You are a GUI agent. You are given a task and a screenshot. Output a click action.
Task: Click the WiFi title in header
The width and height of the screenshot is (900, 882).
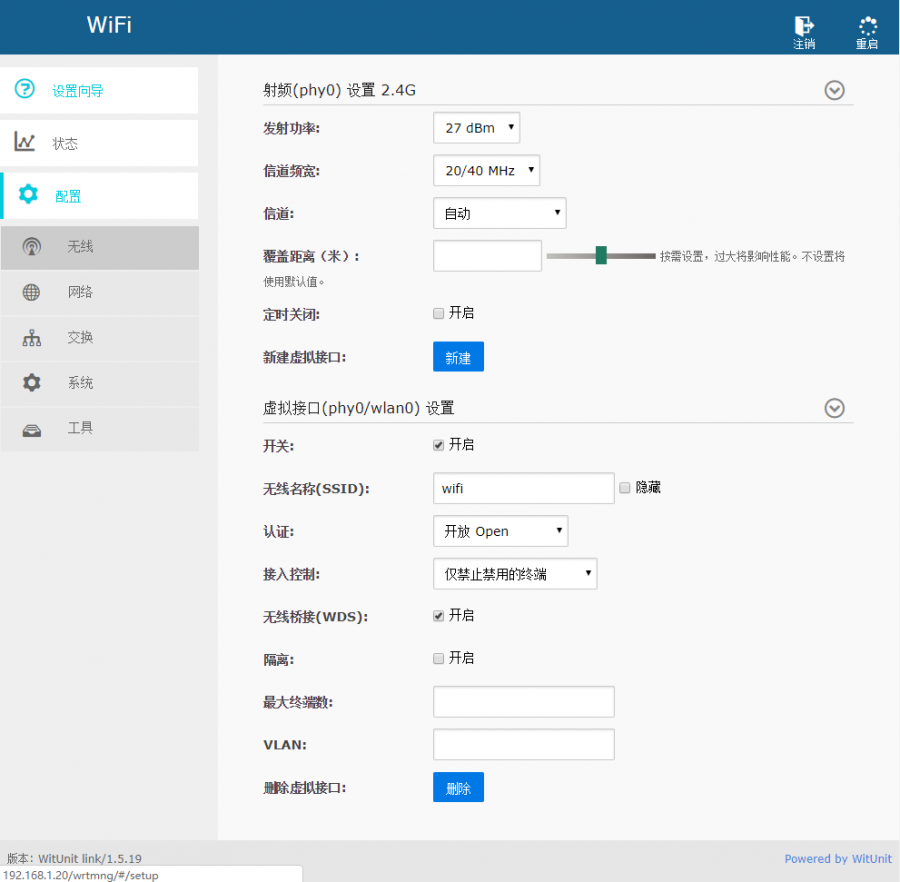pos(109,25)
